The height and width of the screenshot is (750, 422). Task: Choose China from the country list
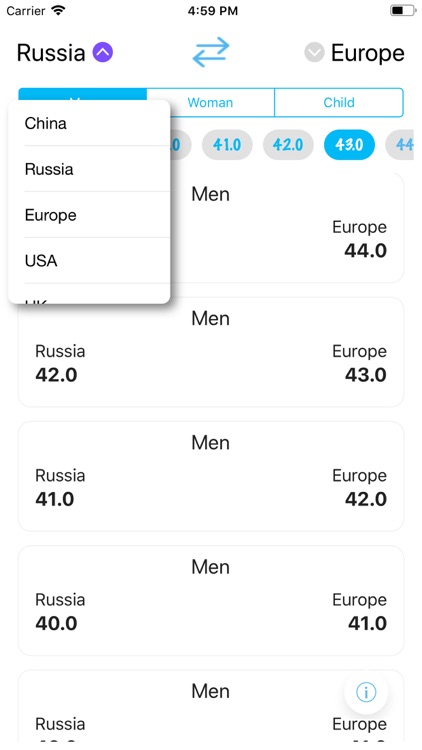(x=89, y=124)
